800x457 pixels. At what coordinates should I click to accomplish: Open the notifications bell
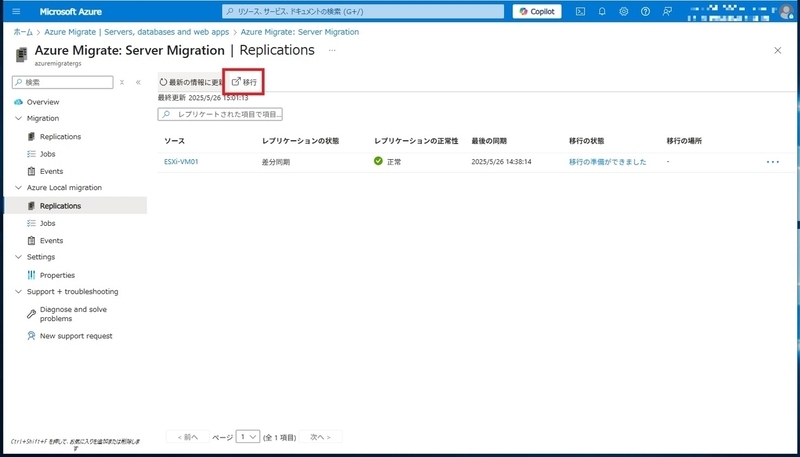[602, 11]
